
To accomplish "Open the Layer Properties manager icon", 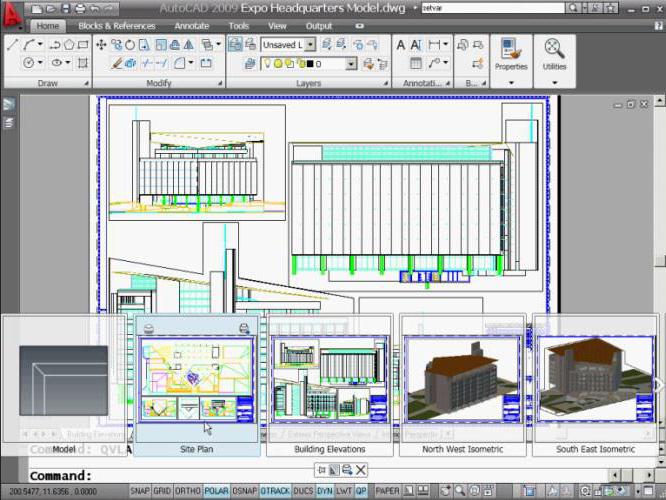I will (236, 44).
